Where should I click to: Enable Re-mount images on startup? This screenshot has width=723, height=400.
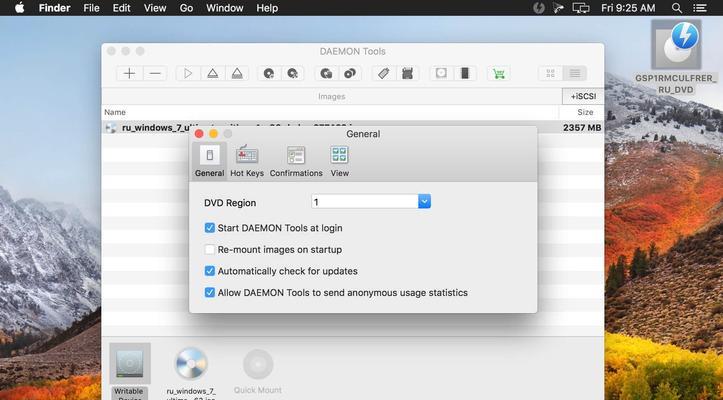[209, 250]
